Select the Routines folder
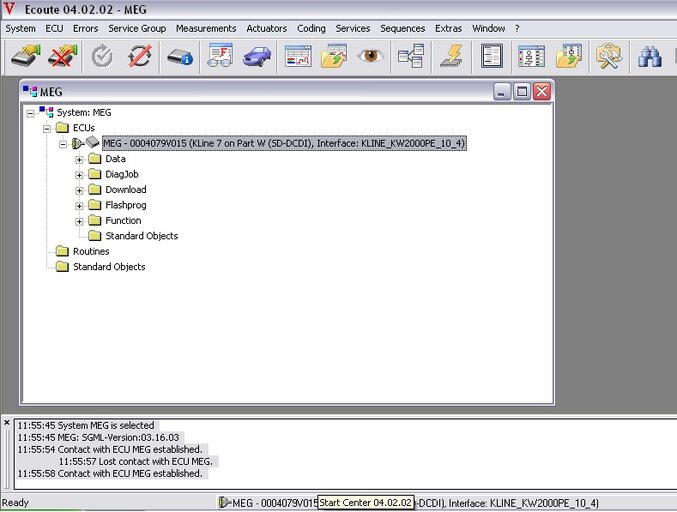This screenshot has height=512, width=677. point(91,251)
